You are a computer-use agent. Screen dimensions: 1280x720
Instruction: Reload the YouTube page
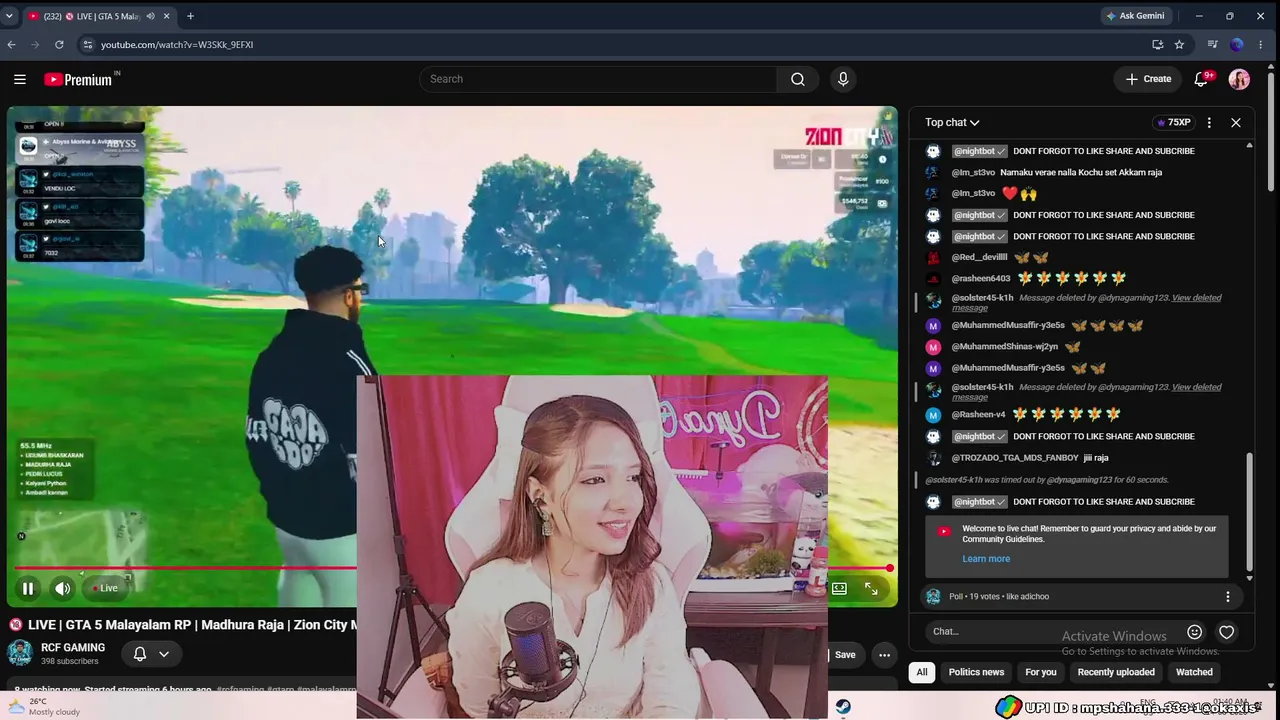coord(59,45)
